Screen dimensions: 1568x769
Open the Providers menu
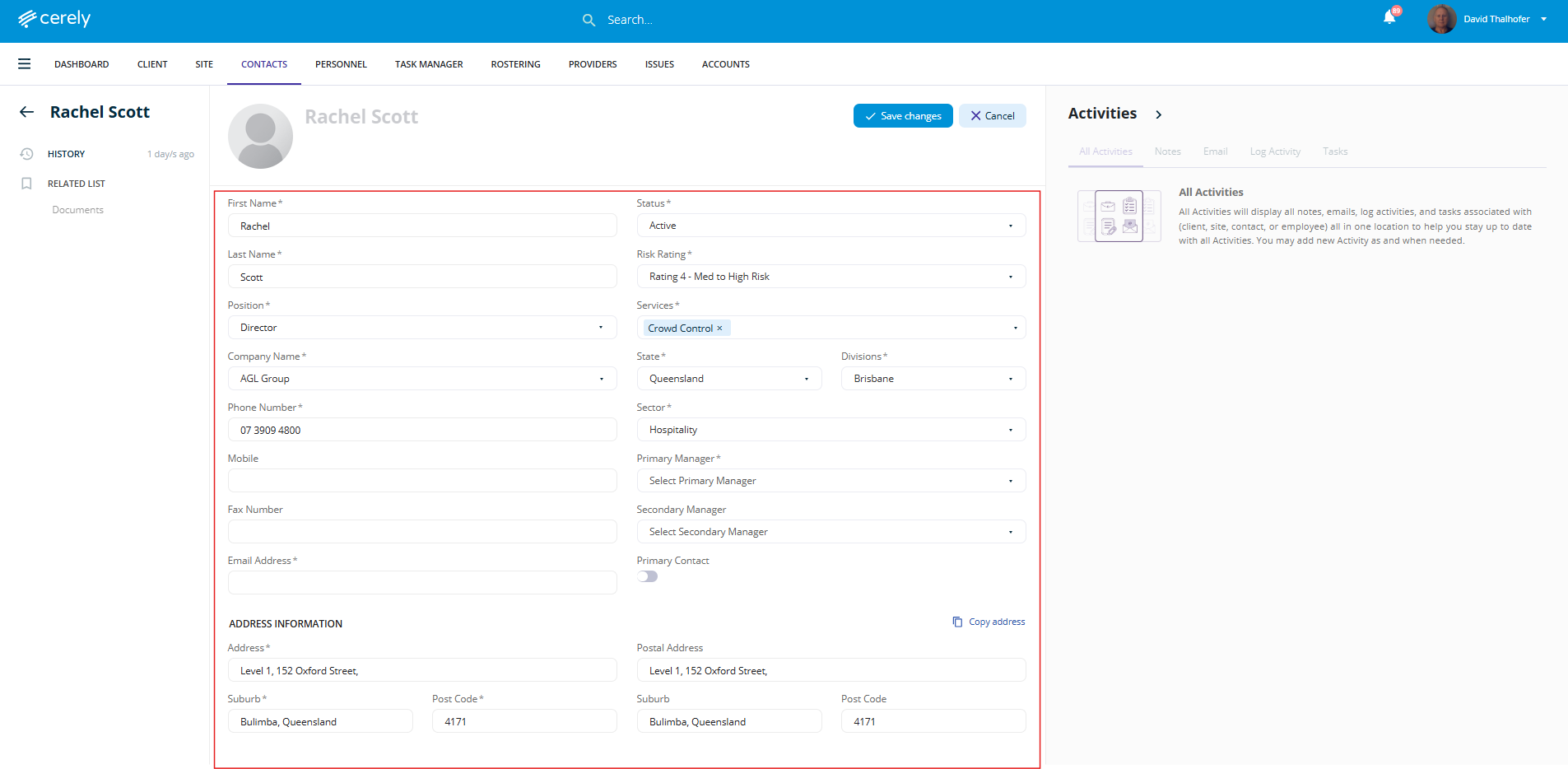point(593,64)
